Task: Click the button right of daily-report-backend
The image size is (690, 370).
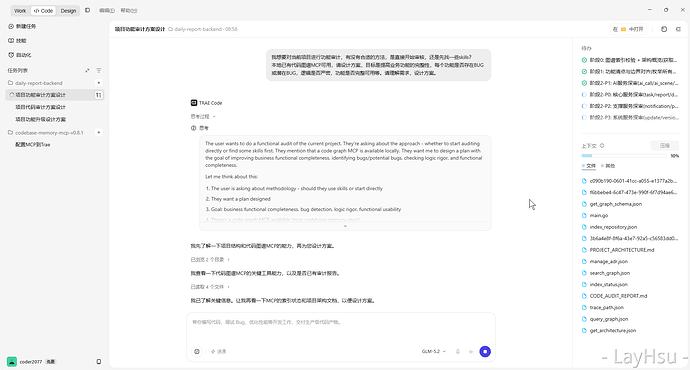Action: click(x=99, y=83)
